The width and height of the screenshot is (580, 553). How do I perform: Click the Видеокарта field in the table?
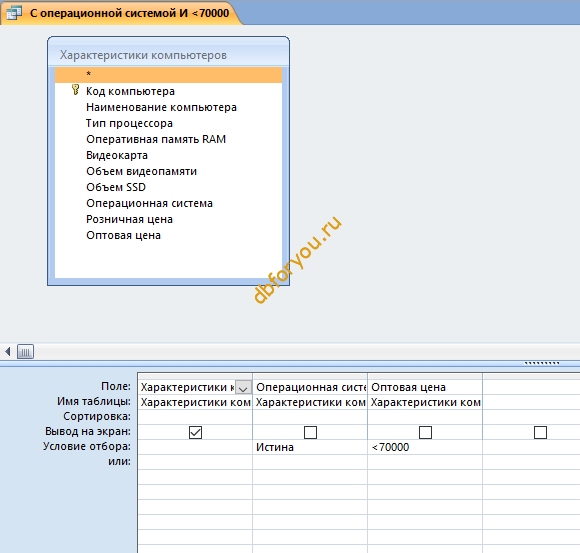[x=117, y=155]
